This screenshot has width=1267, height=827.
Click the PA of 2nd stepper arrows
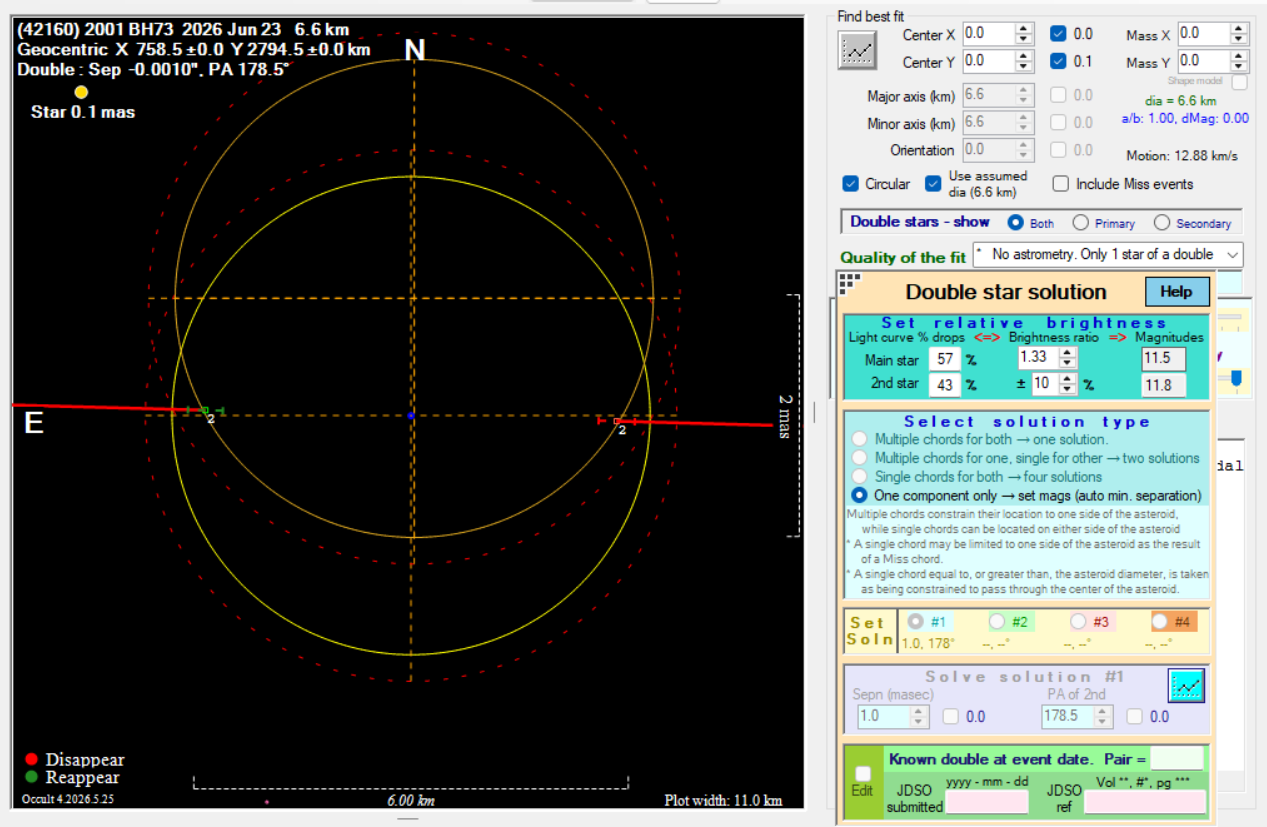coord(1104,716)
